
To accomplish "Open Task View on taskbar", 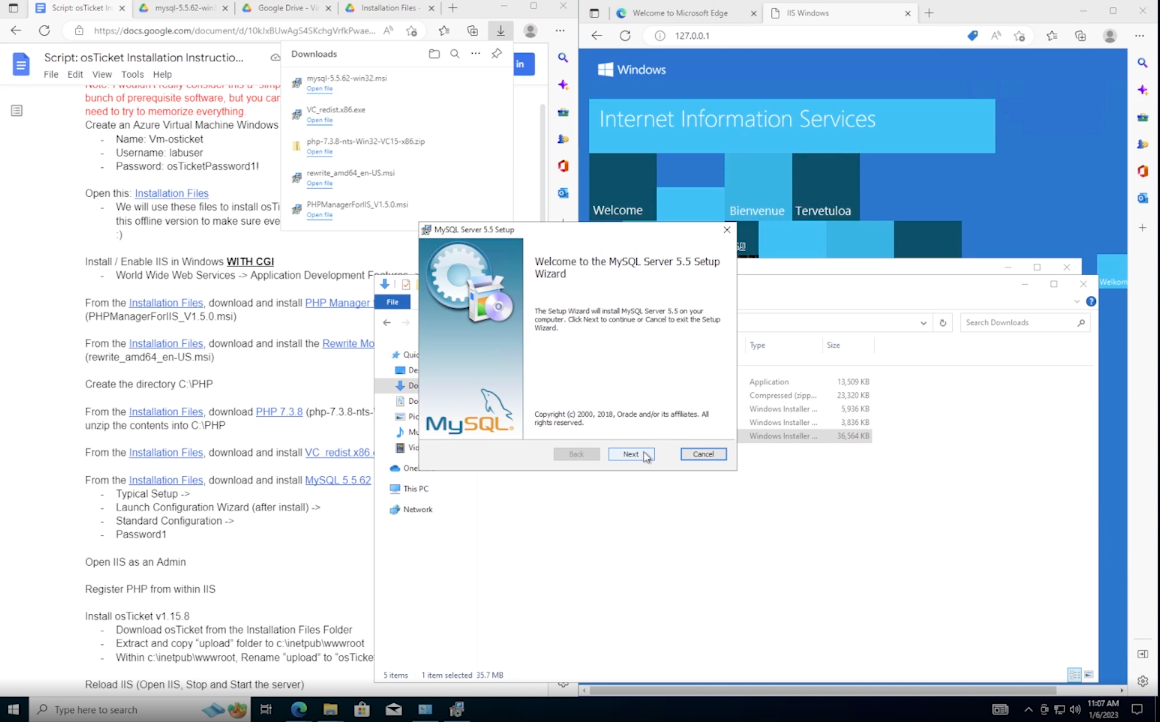I will coord(266,709).
